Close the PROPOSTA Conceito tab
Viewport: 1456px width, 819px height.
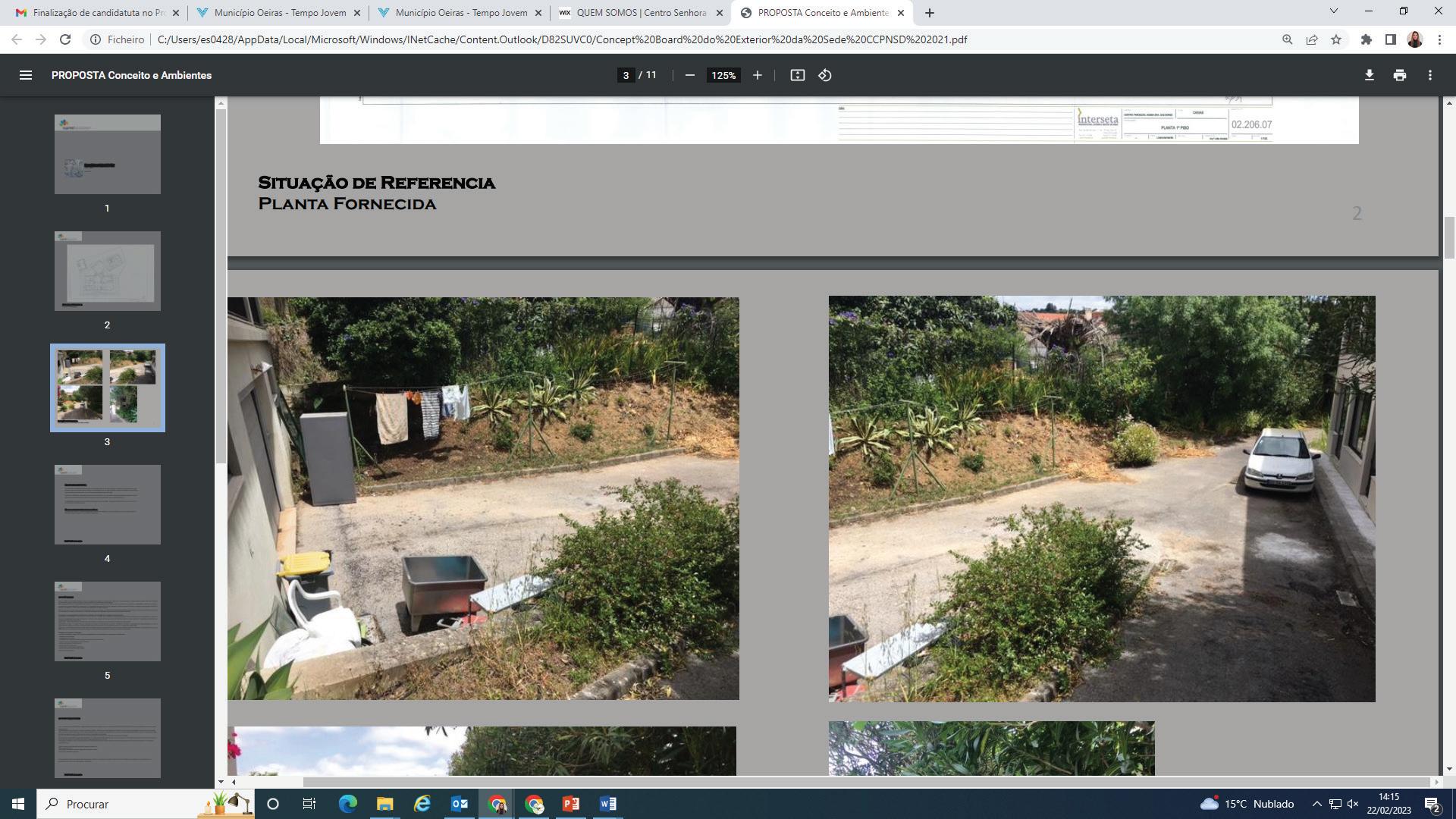tap(901, 13)
